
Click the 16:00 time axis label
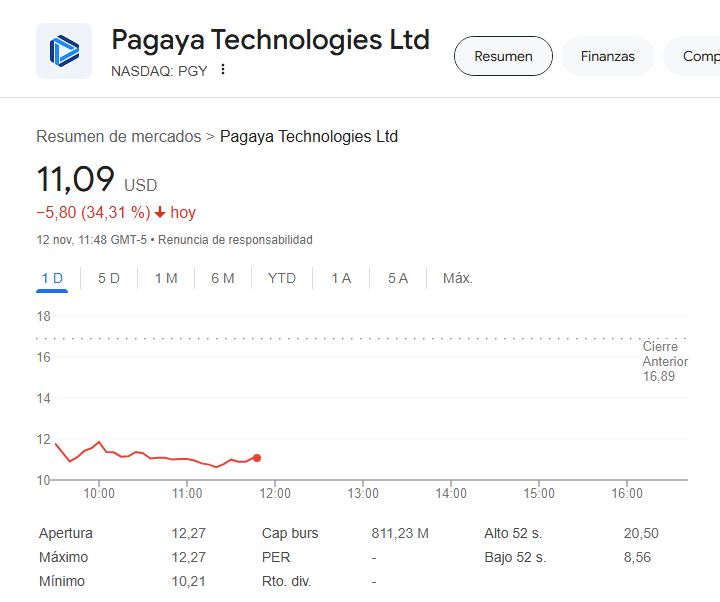click(x=627, y=494)
